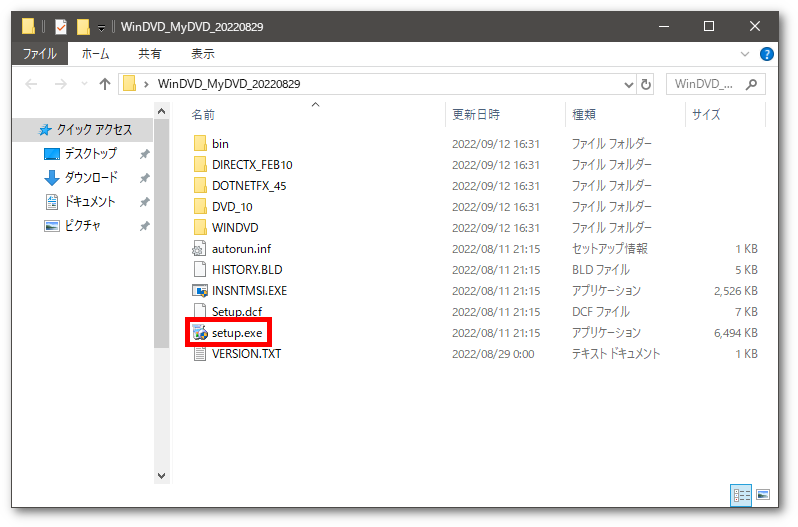
Task: Open the address bar history dropdown
Action: pyautogui.click(x=629, y=84)
